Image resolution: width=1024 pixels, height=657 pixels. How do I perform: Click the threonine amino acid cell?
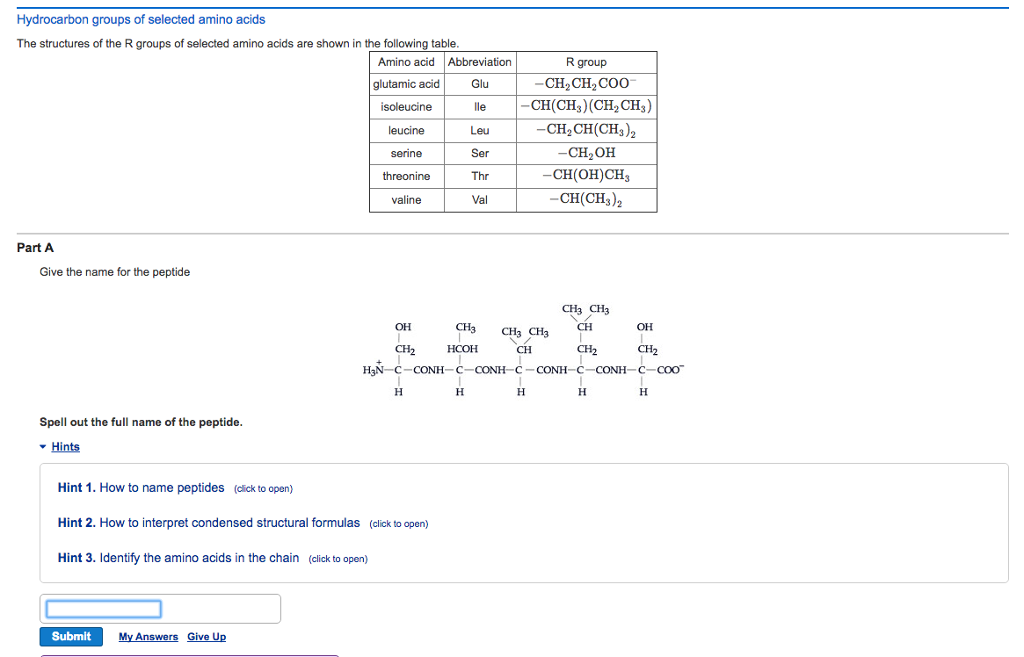pyautogui.click(x=406, y=176)
